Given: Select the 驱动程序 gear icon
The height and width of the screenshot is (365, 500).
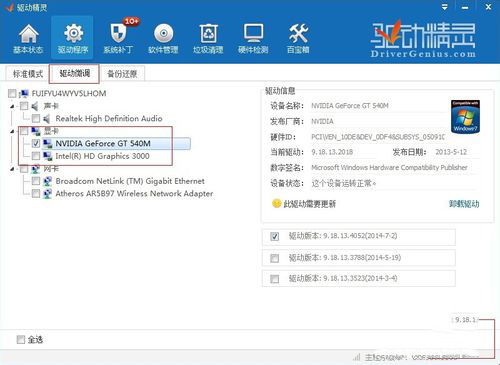Looking at the screenshot, I should click(73, 33).
